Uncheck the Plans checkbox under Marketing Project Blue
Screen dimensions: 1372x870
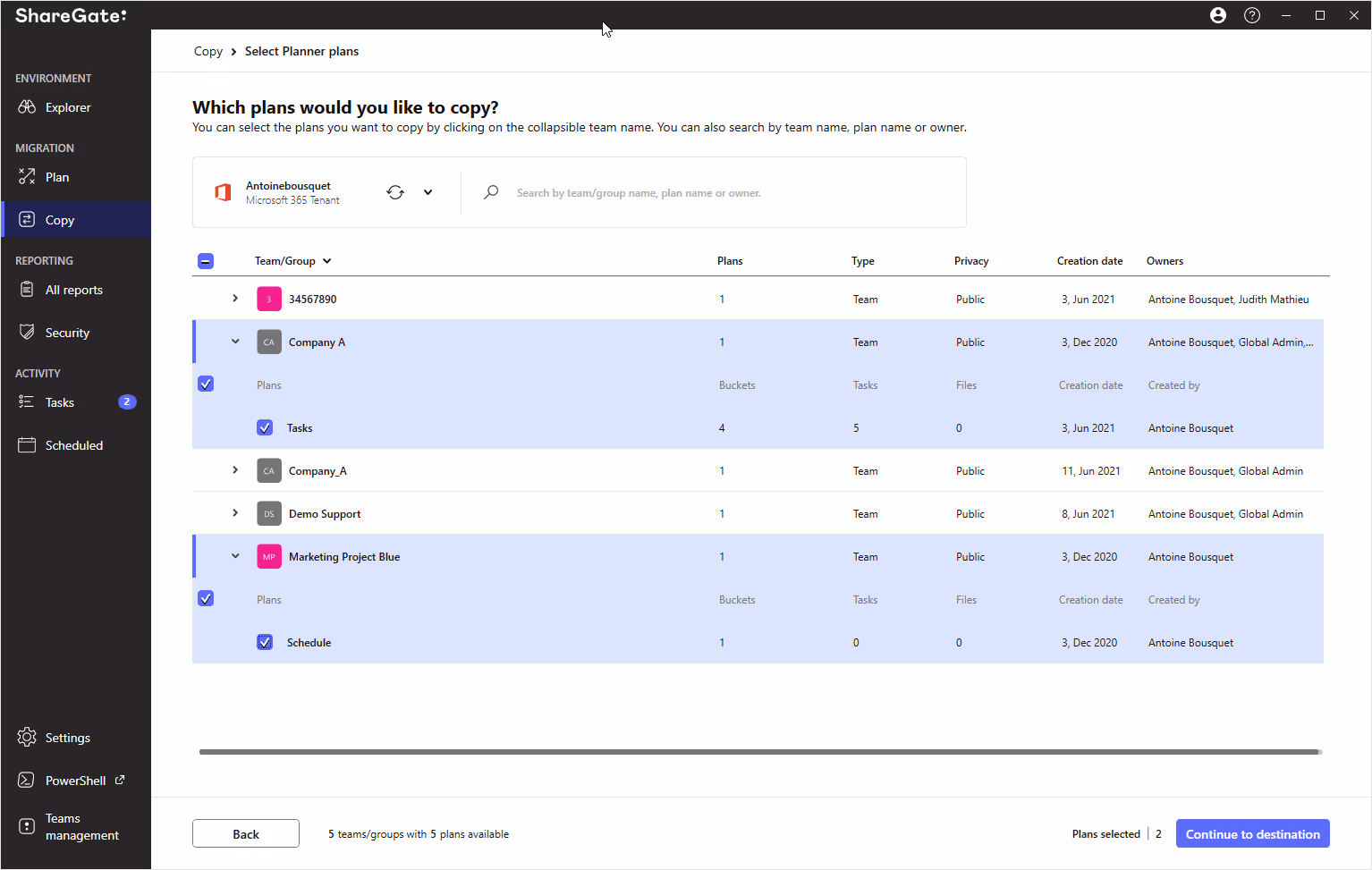206,598
